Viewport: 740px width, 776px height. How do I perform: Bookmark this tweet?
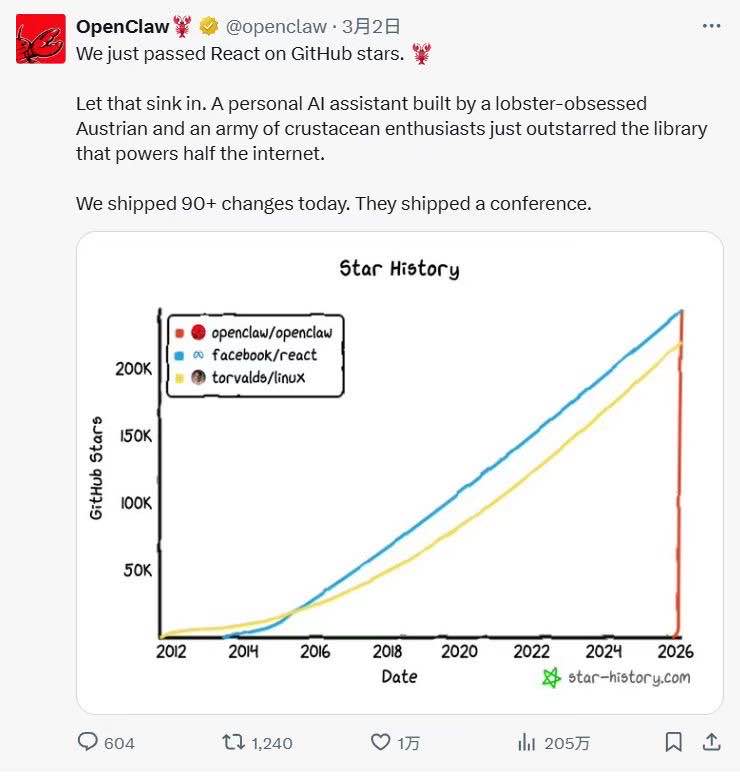(674, 742)
